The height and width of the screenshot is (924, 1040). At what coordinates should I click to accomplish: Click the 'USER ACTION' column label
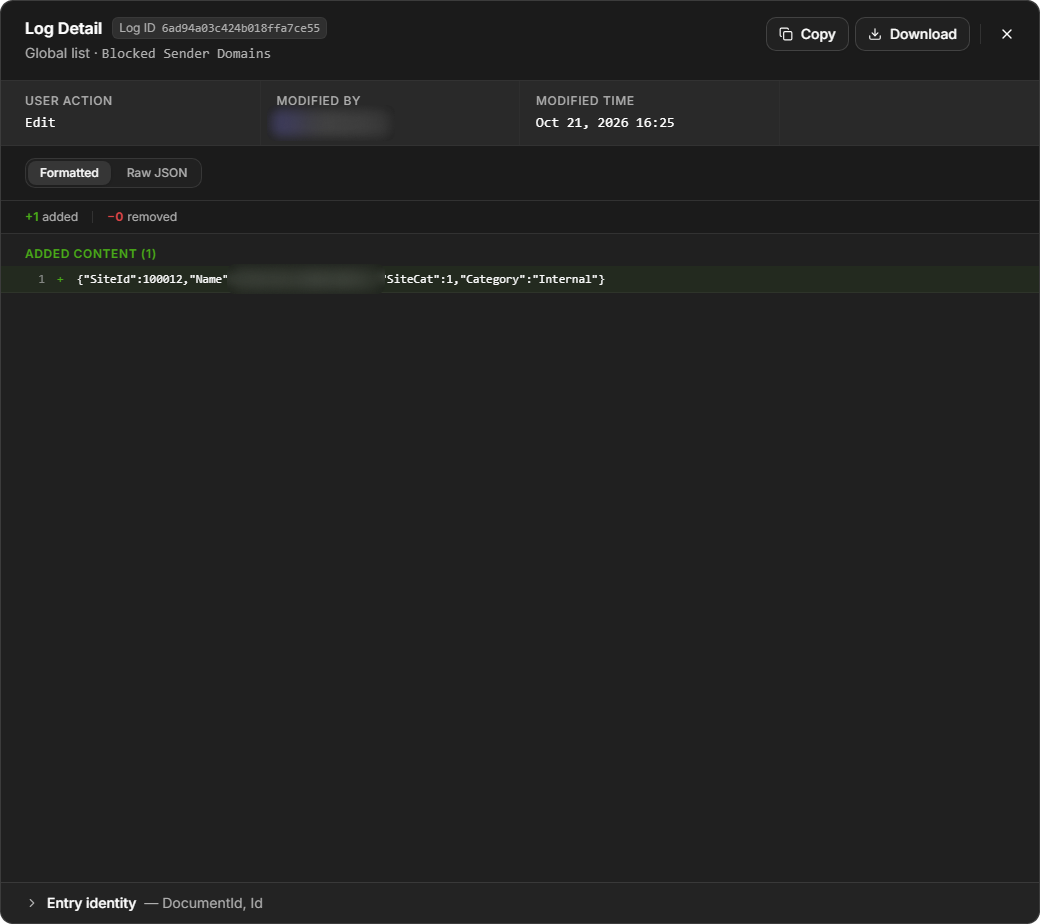[68, 101]
